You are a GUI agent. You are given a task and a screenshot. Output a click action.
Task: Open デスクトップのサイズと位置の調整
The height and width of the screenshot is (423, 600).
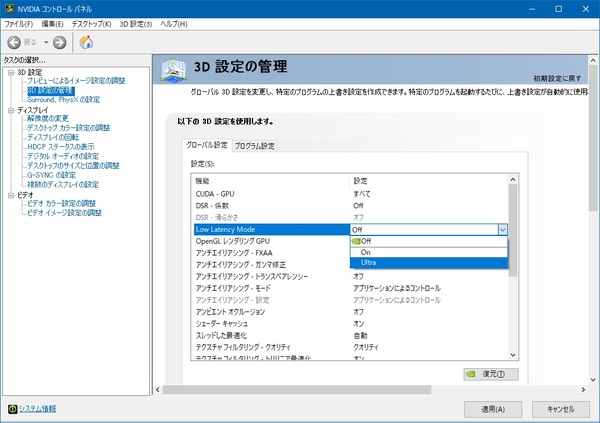tap(73, 165)
